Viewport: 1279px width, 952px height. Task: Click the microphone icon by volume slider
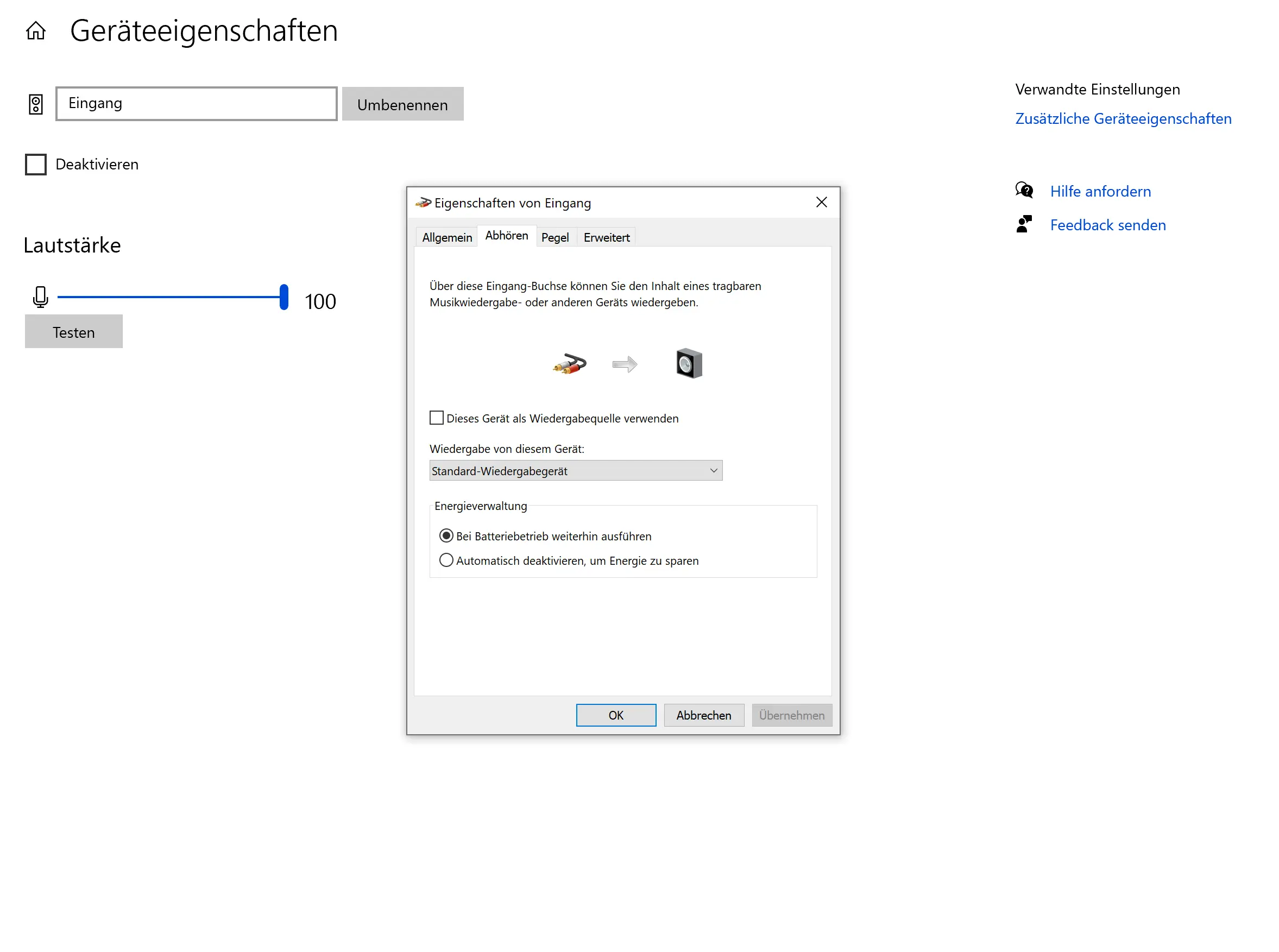click(x=40, y=297)
